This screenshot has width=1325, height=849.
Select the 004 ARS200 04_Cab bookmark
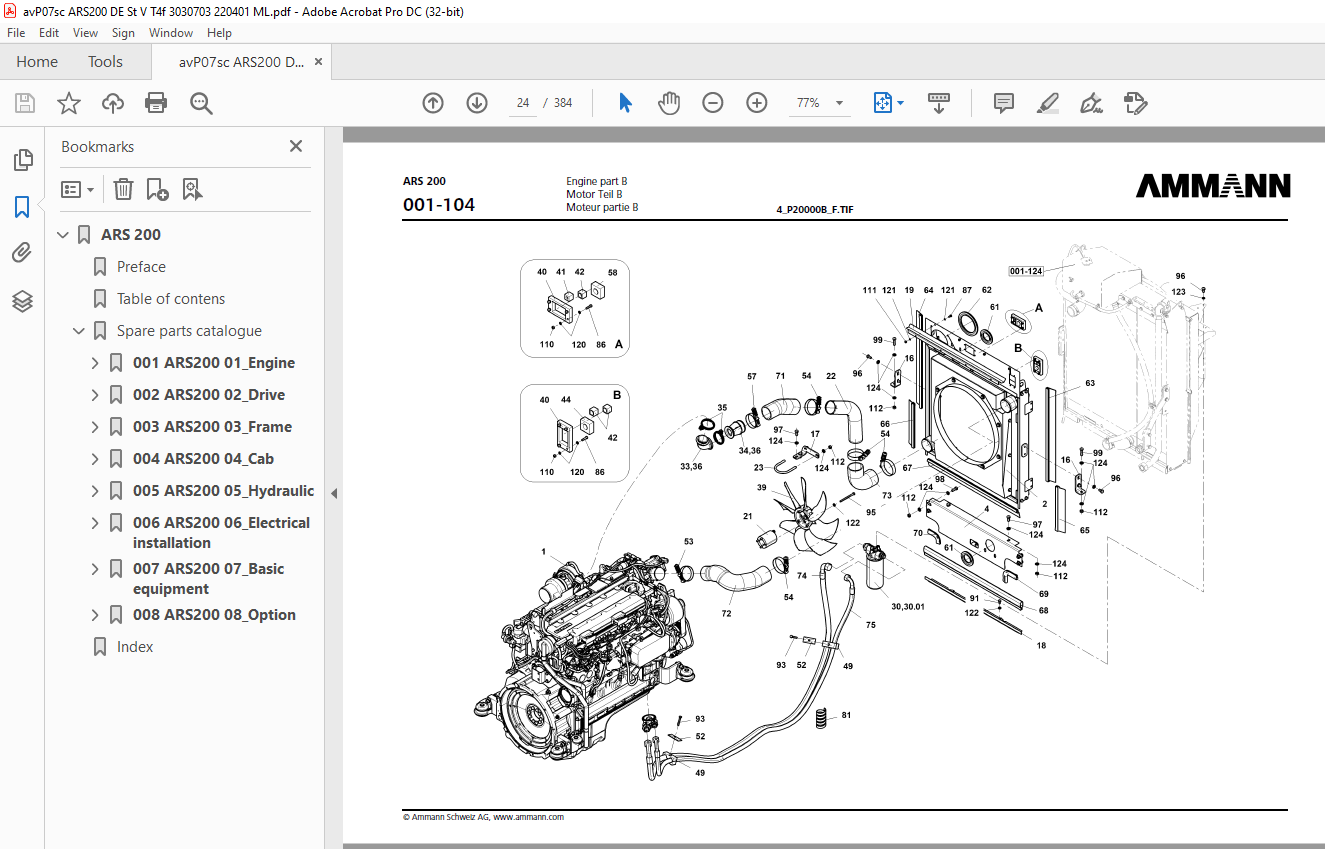(x=203, y=459)
